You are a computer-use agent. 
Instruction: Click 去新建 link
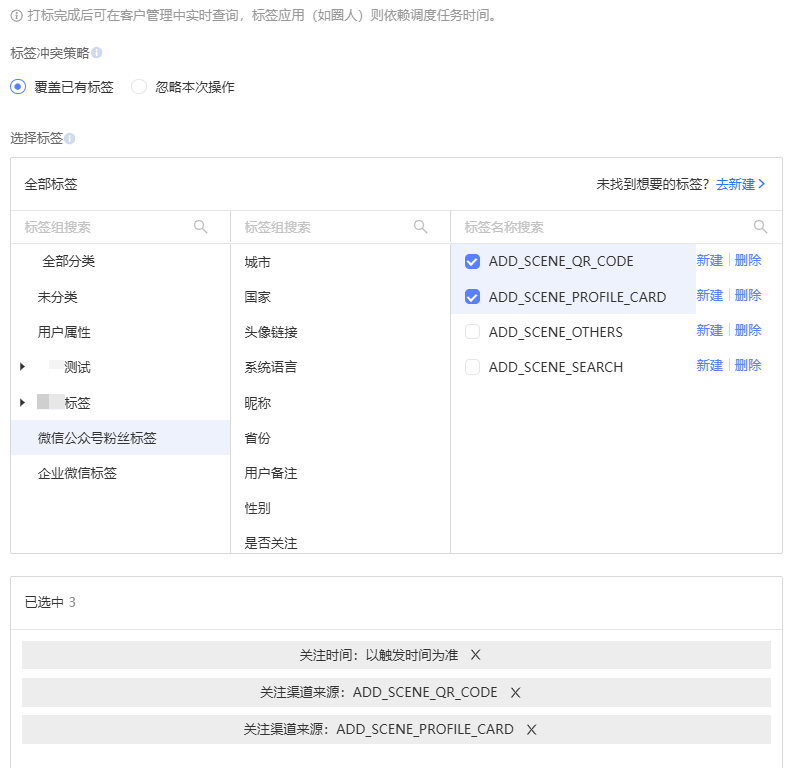740,184
